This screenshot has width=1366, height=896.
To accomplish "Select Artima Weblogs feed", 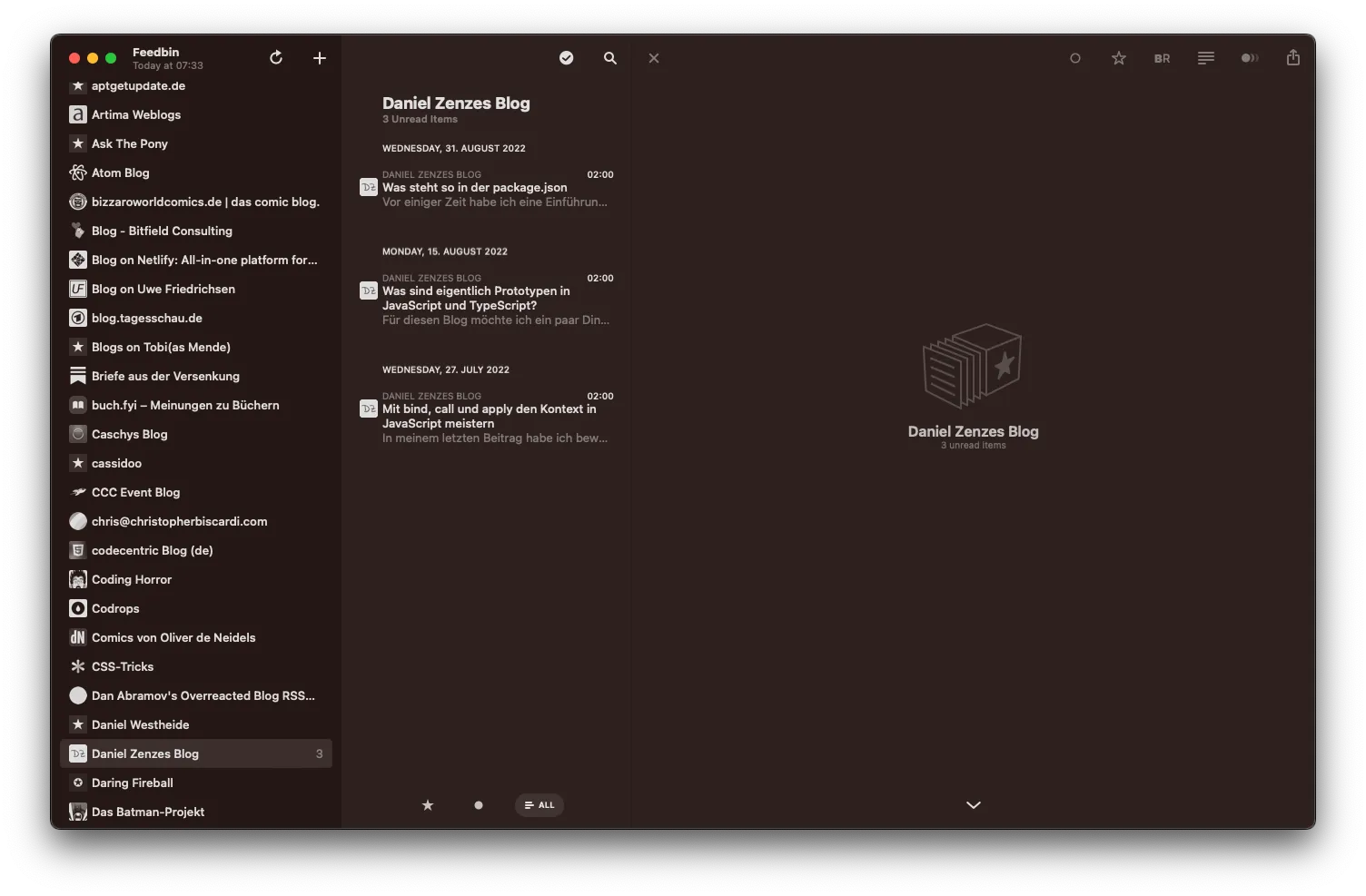I will [x=196, y=114].
